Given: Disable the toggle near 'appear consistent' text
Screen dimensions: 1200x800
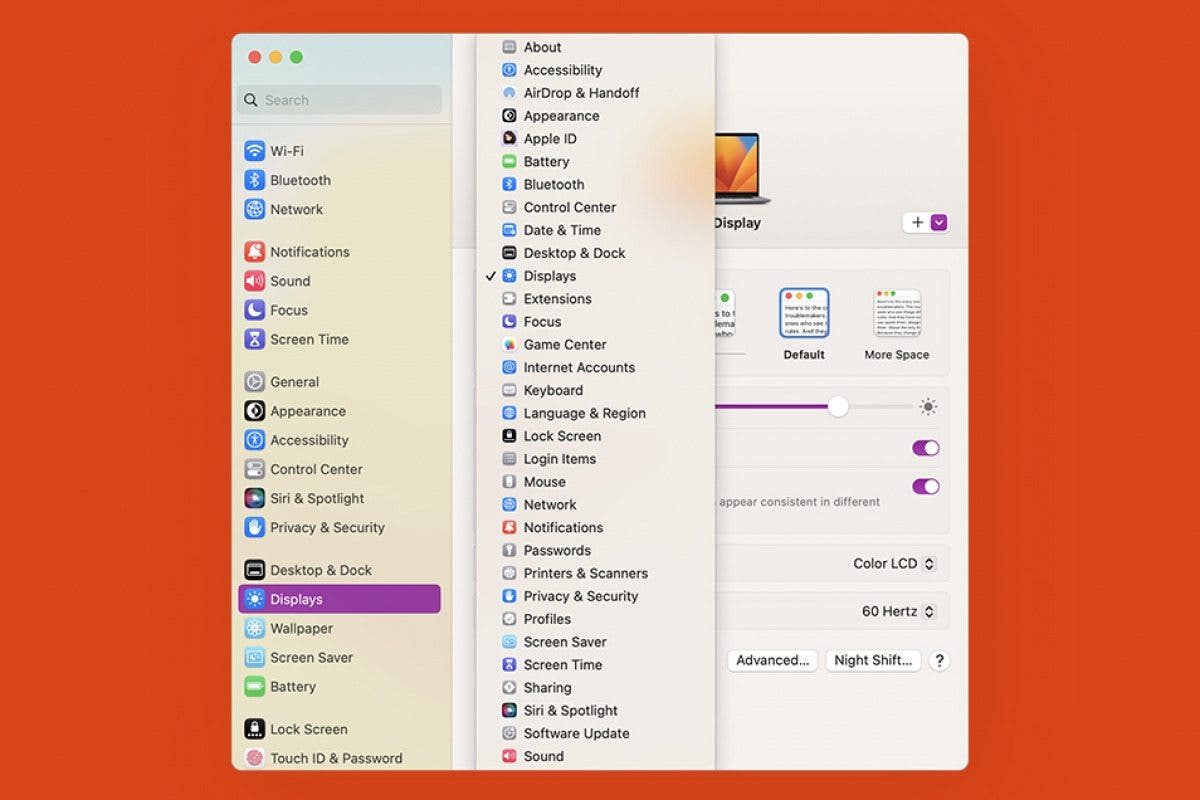Looking at the screenshot, I should (923, 486).
